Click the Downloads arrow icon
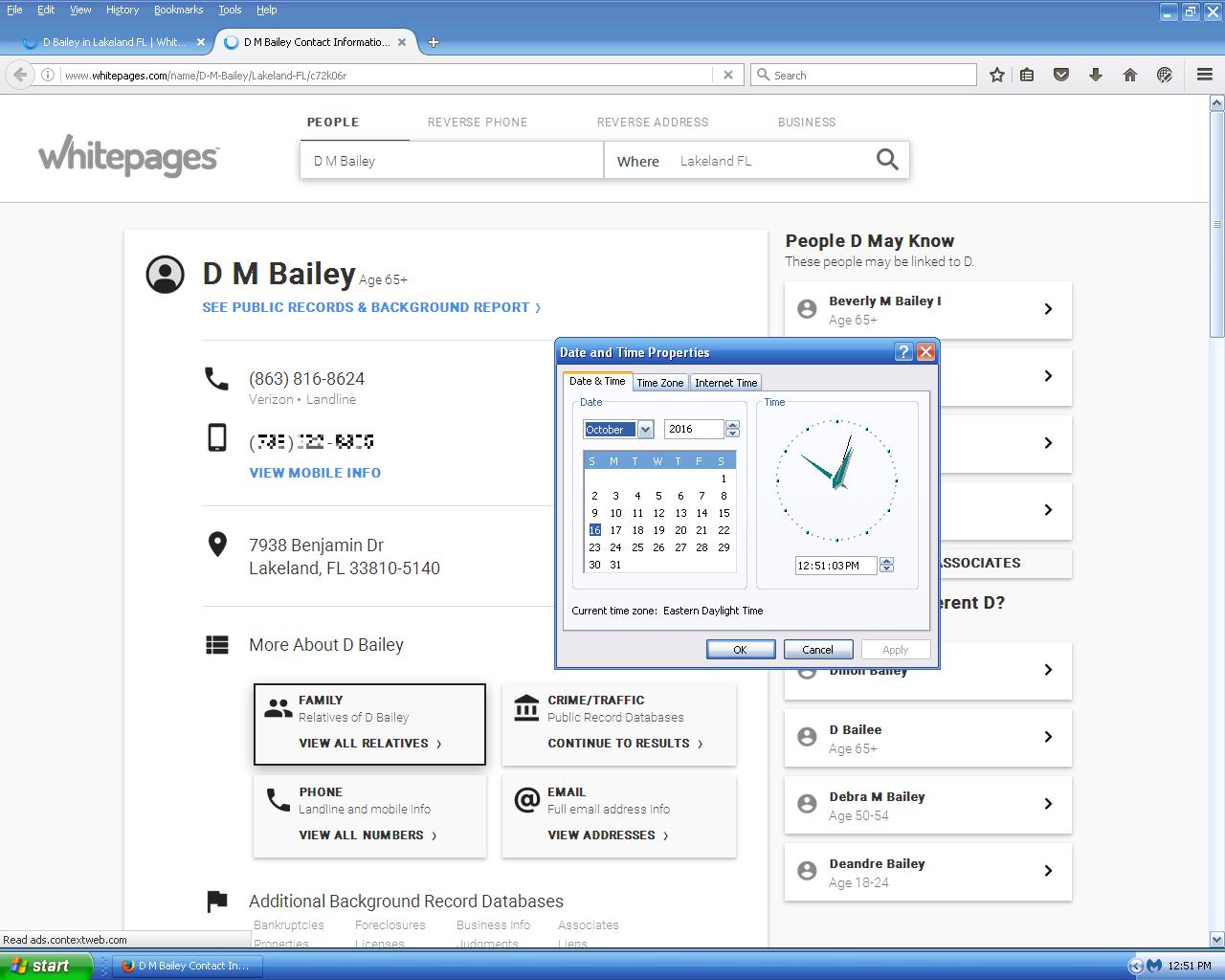1225x980 pixels. pyautogui.click(x=1095, y=75)
